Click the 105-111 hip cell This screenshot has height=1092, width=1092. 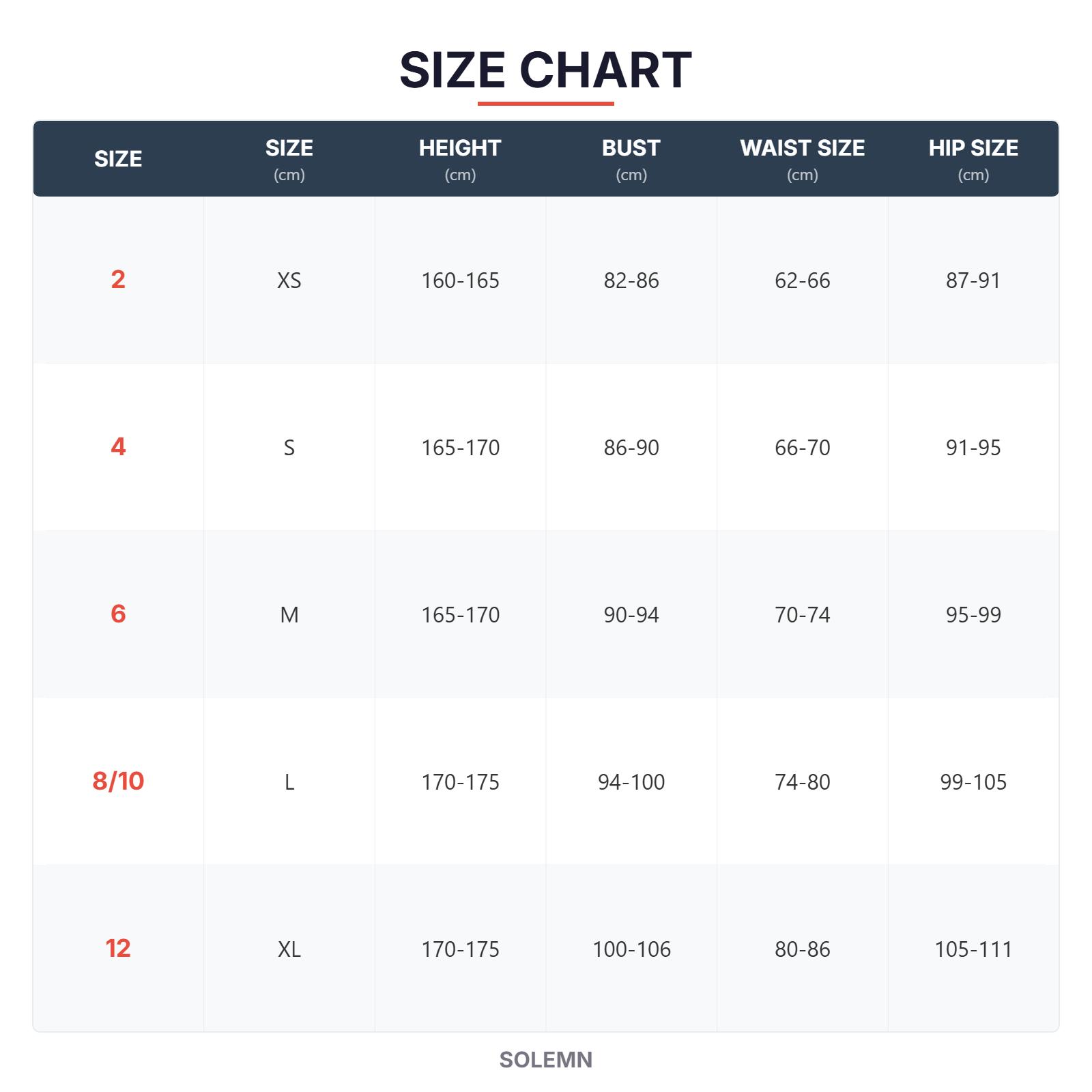973,949
